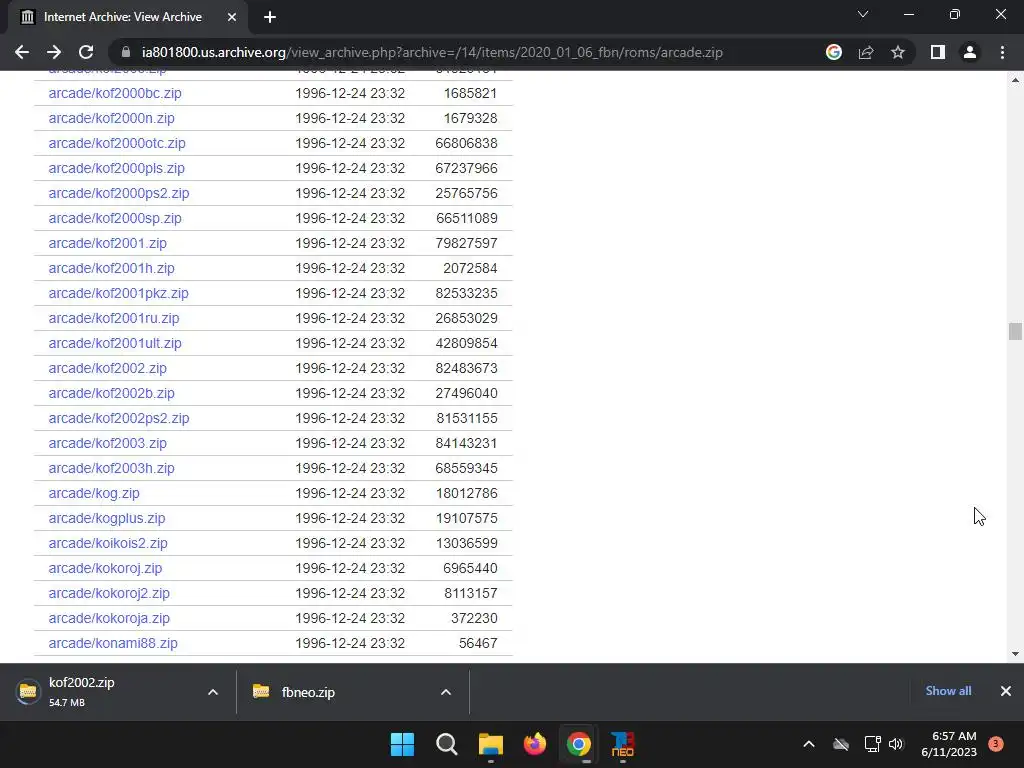1024x768 pixels.
Task: Open network status tray icon
Action: tap(872, 744)
